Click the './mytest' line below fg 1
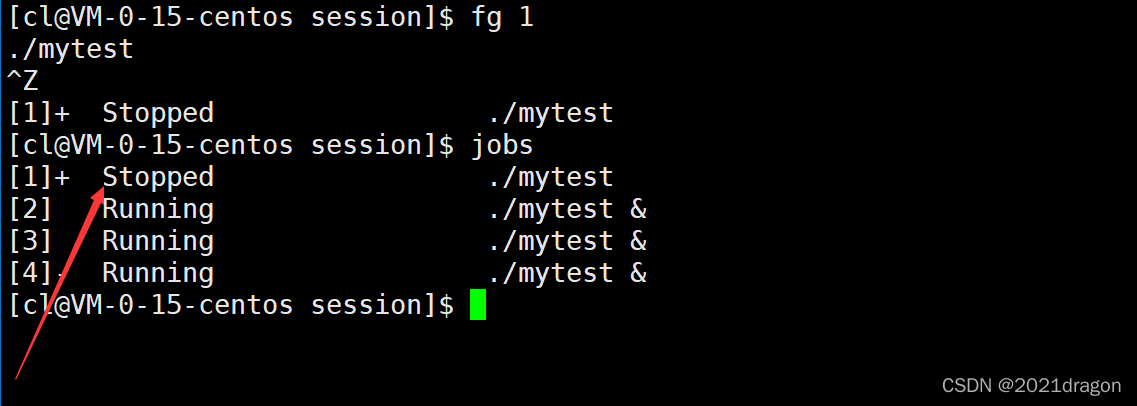 coord(71,49)
